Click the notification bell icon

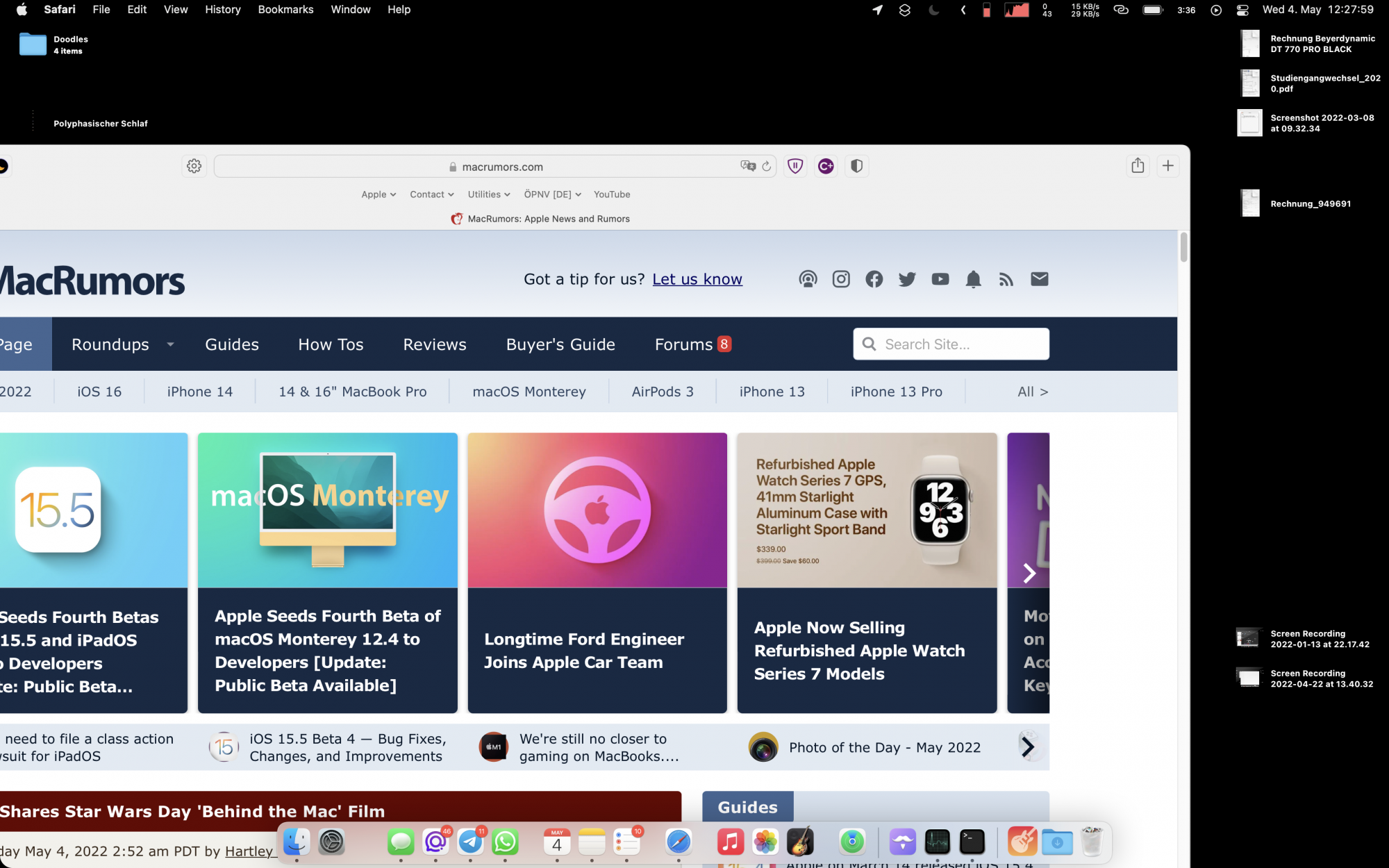pos(973,279)
